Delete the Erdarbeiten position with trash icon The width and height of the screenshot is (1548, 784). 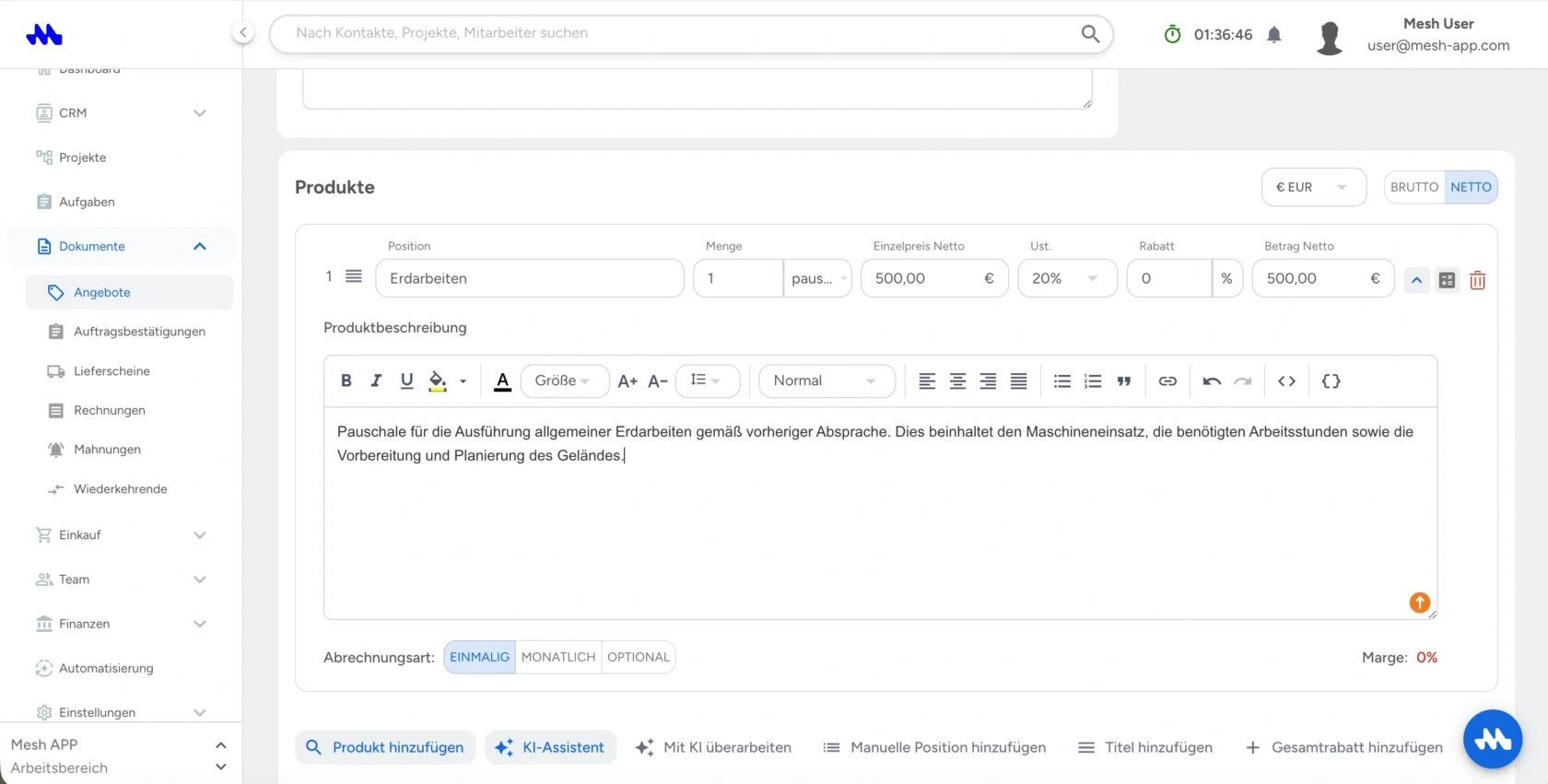point(1477,280)
